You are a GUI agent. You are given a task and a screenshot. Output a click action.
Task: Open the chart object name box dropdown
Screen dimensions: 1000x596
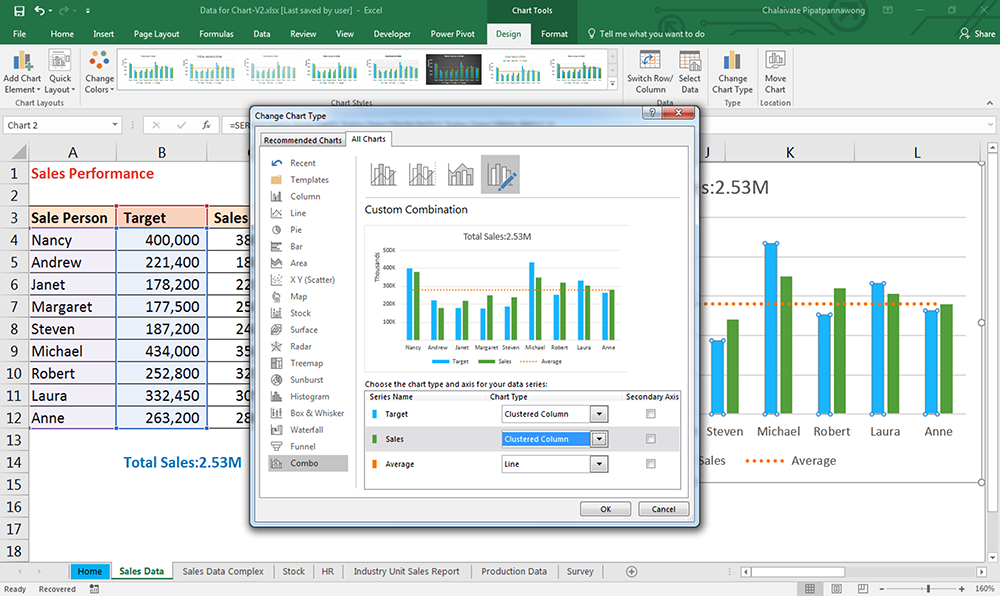pyautogui.click(x=116, y=125)
